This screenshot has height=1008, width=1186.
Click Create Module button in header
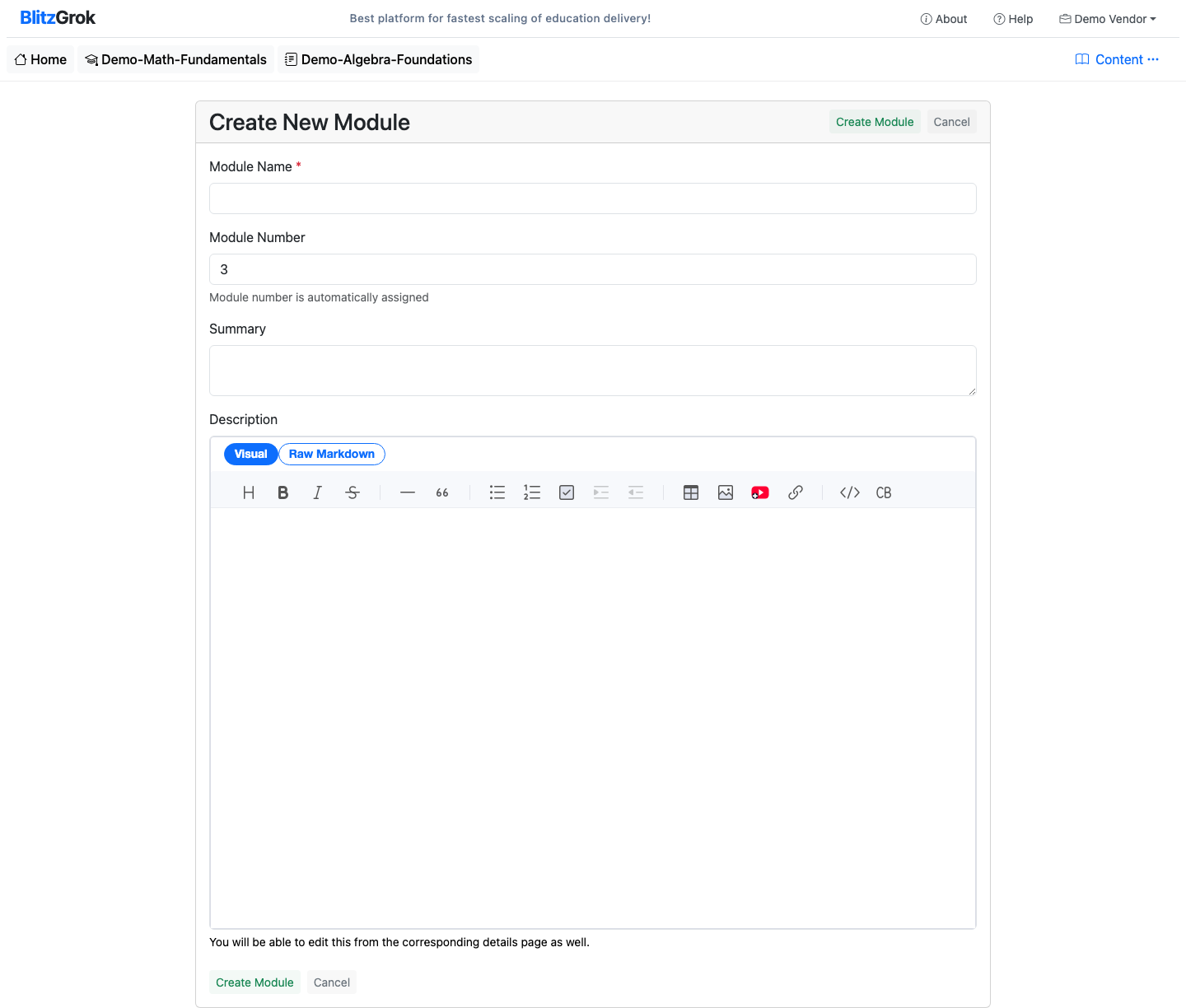coord(875,122)
